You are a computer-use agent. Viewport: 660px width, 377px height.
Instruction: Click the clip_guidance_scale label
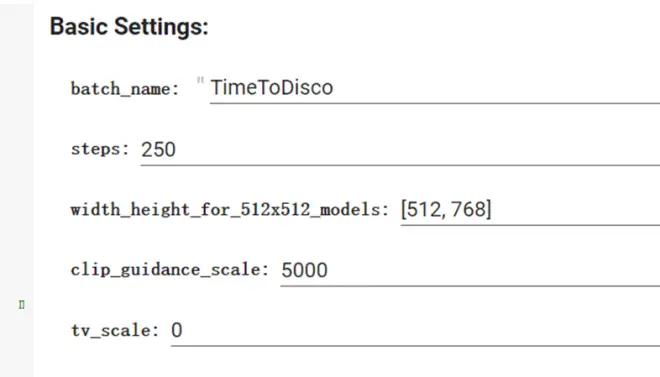tap(170, 269)
